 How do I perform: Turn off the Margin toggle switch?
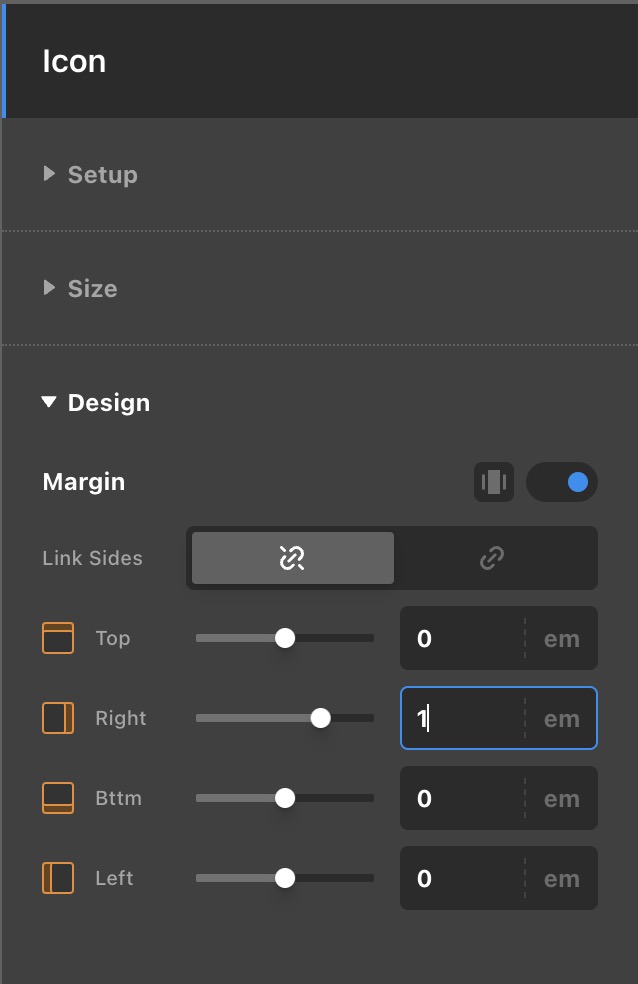click(x=562, y=482)
